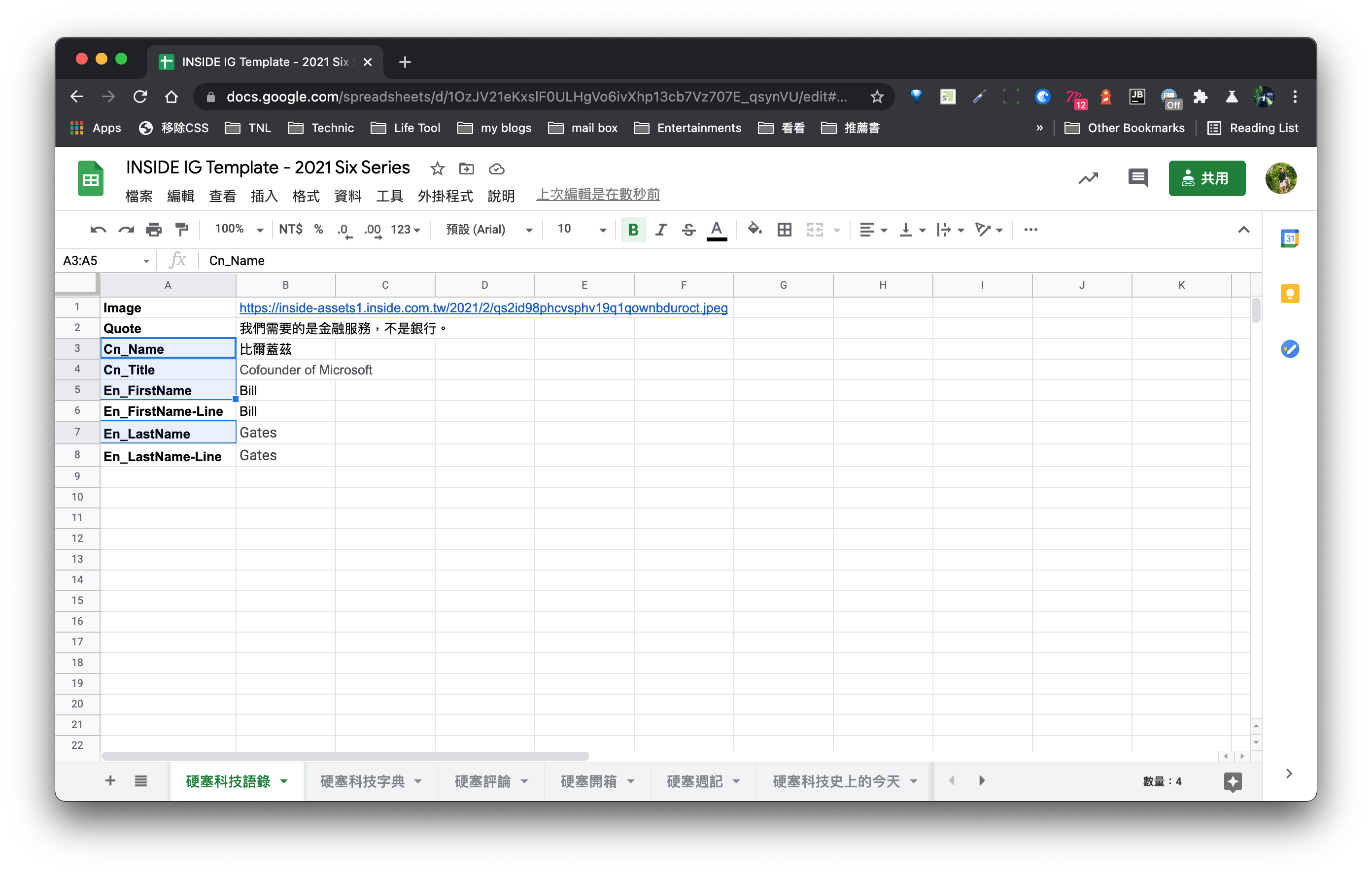Open last edit history link
This screenshot has height=874, width=1372.
coord(598,194)
